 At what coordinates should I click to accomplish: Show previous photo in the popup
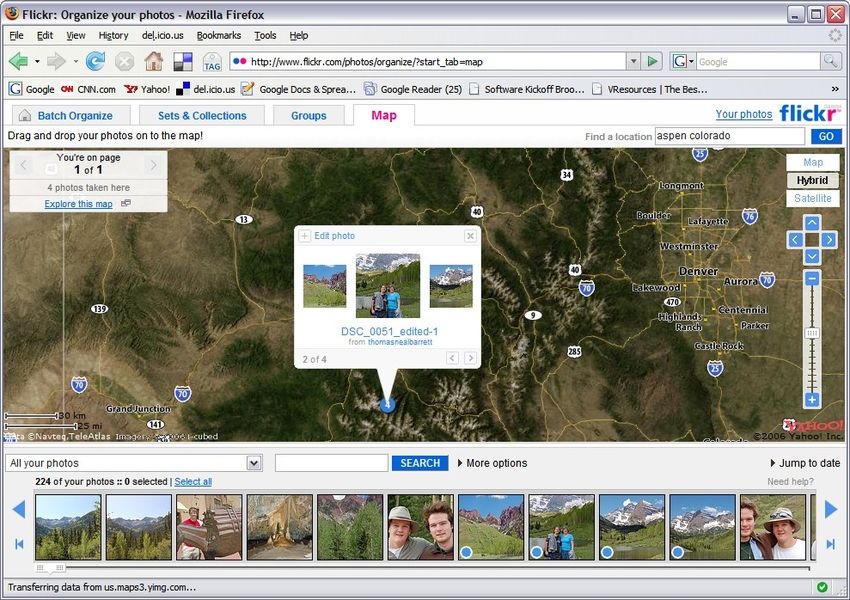[x=452, y=358]
